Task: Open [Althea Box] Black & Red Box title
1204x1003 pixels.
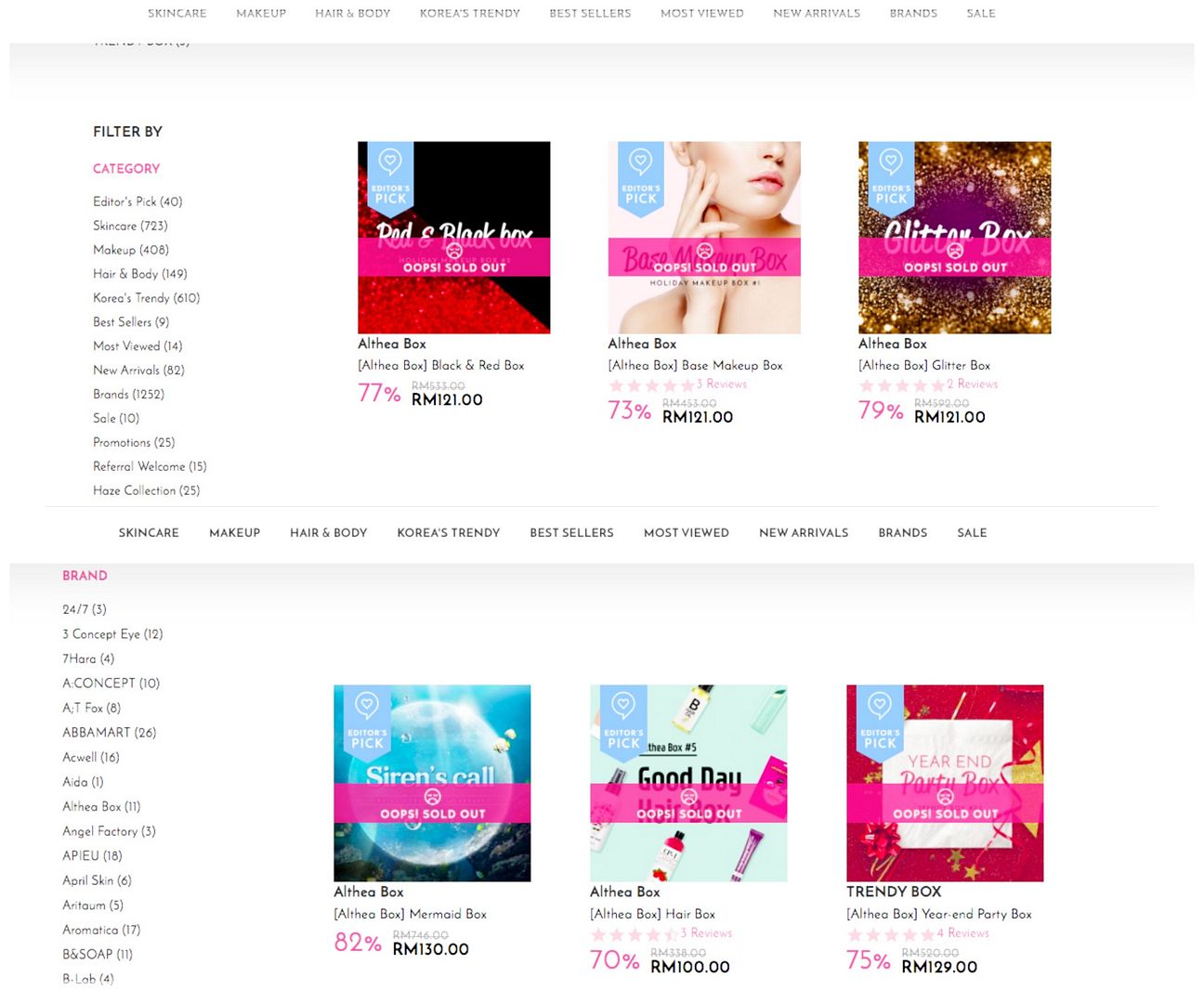Action: click(x=441, y=366)
